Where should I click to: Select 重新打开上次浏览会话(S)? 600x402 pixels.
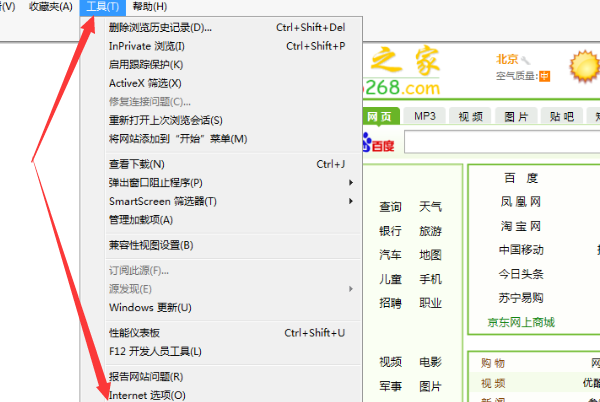coord(234,120)
